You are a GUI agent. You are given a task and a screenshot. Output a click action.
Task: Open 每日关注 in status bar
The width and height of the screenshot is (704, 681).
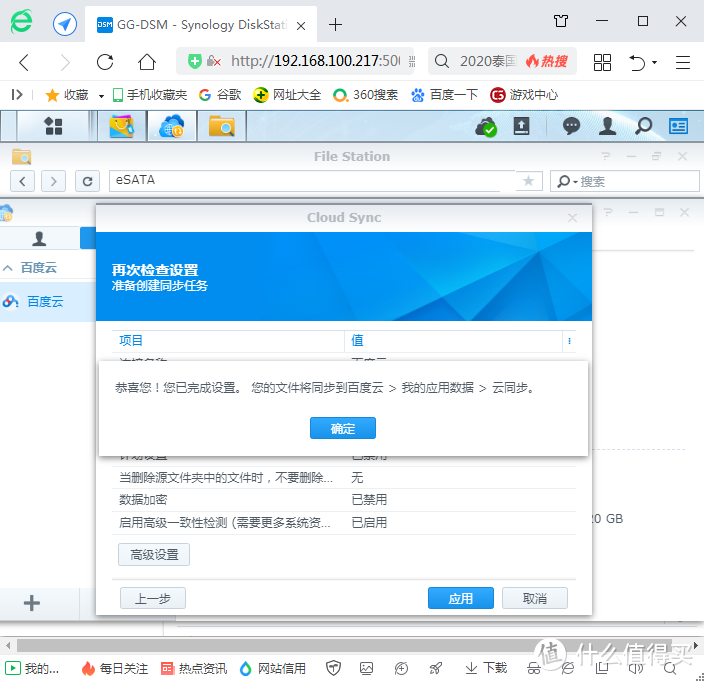click(x=115, y=668)
